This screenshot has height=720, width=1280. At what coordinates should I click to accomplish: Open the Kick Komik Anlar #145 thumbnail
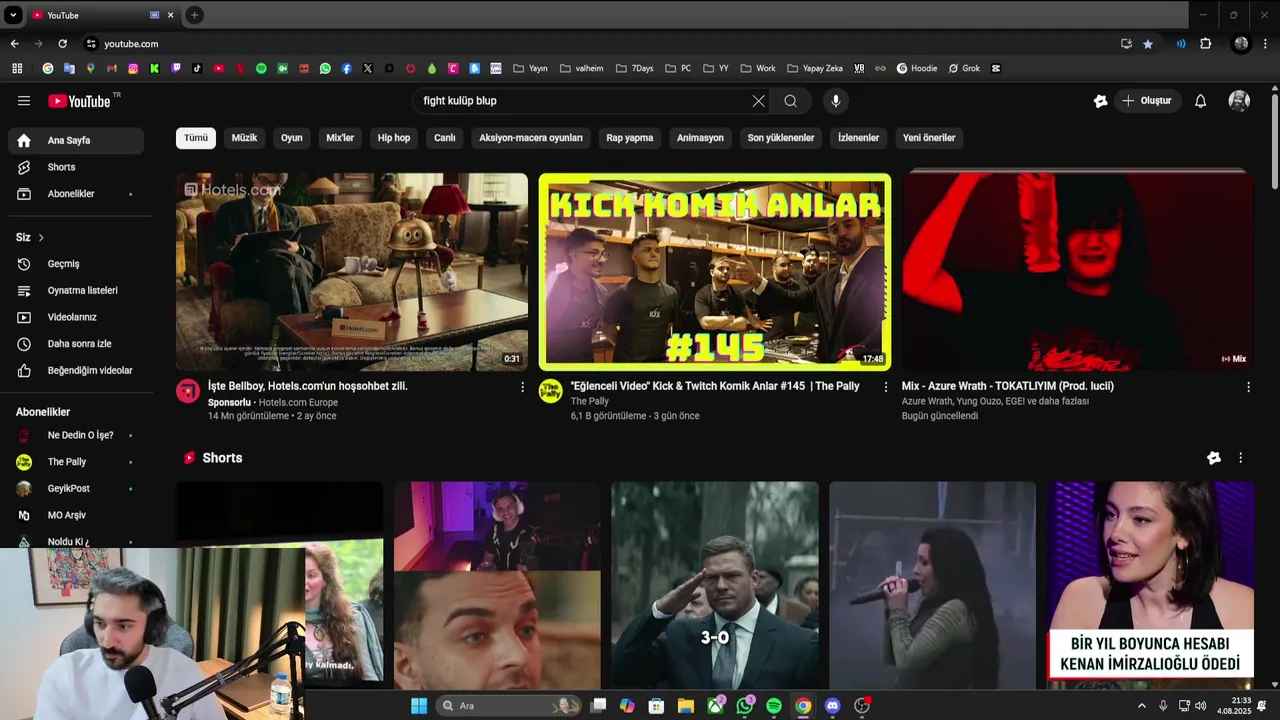(x=715, y=272)
